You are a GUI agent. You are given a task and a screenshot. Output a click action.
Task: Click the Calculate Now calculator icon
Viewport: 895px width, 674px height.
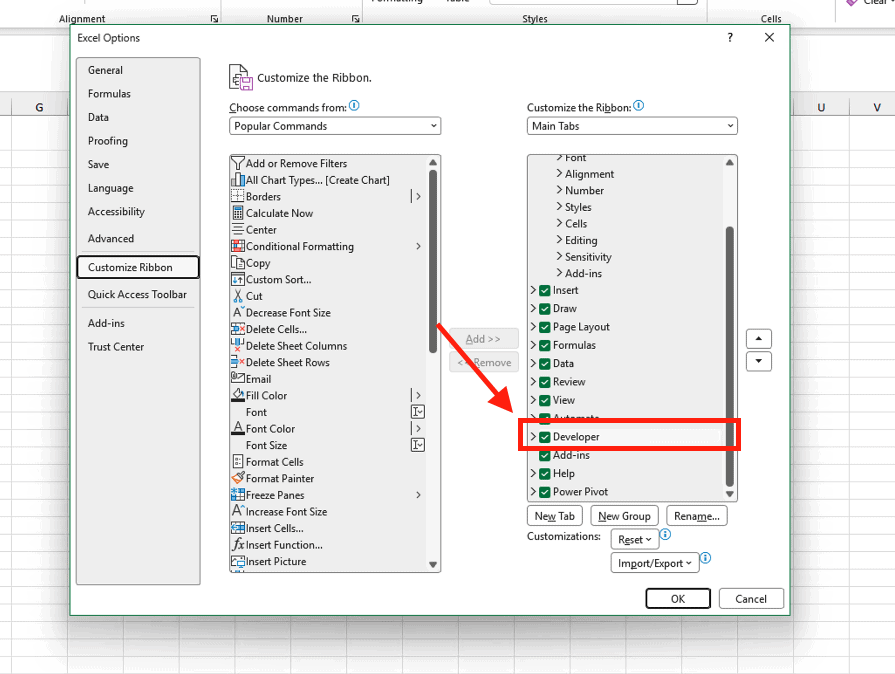238,213
